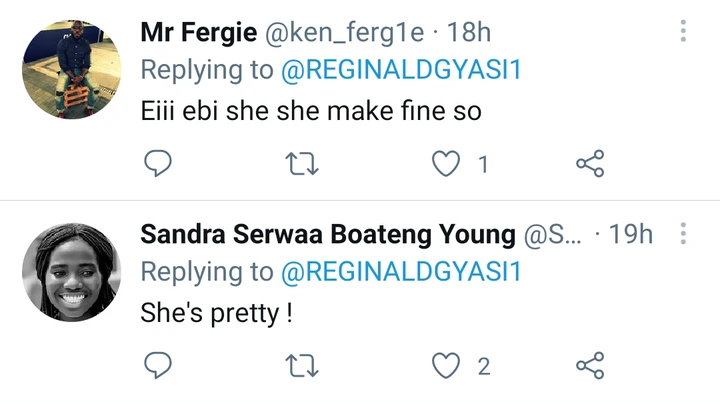Open the tweet "Eiii ebi she she make fine so"

coord(310,110)
